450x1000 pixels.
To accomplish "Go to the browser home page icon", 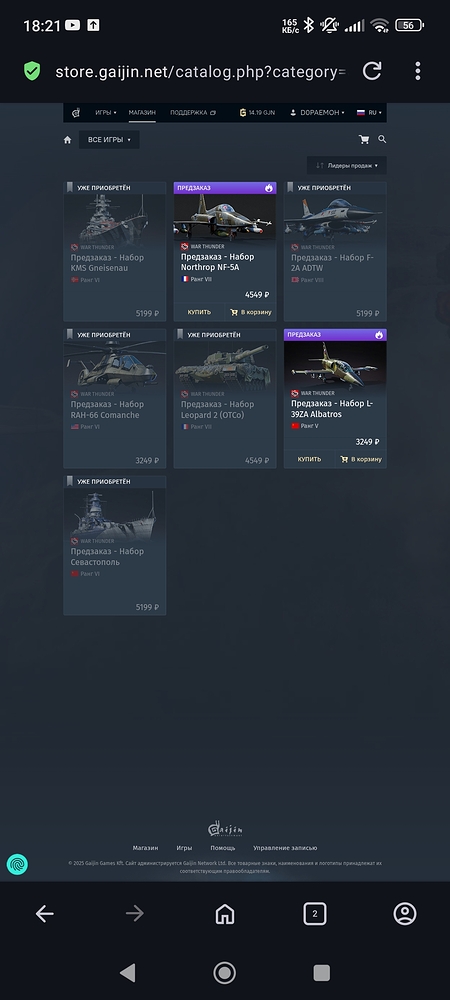I will coord(224,914).
